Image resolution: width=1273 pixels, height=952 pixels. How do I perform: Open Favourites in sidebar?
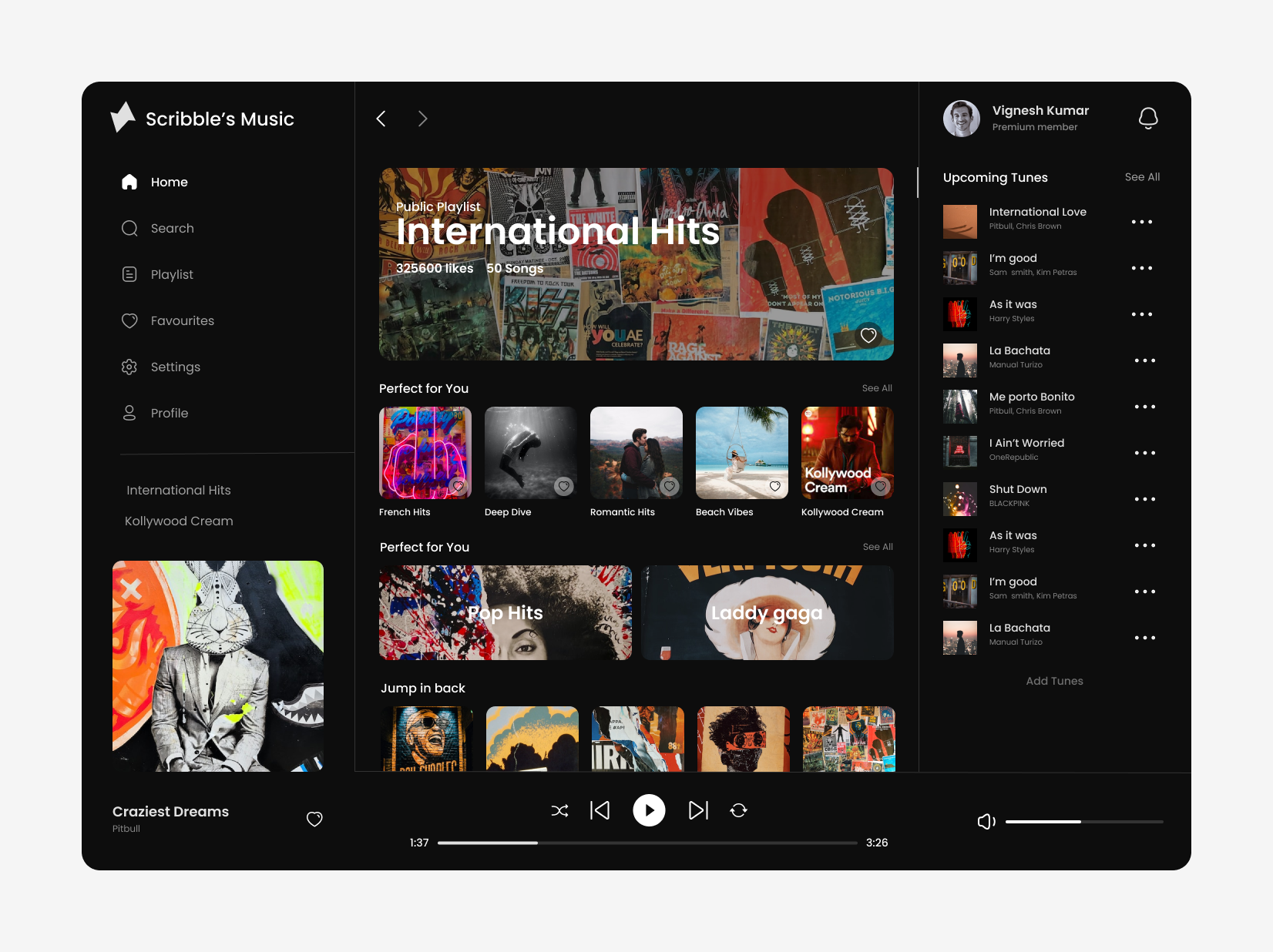pyautogui.click(x=168, y=320)
